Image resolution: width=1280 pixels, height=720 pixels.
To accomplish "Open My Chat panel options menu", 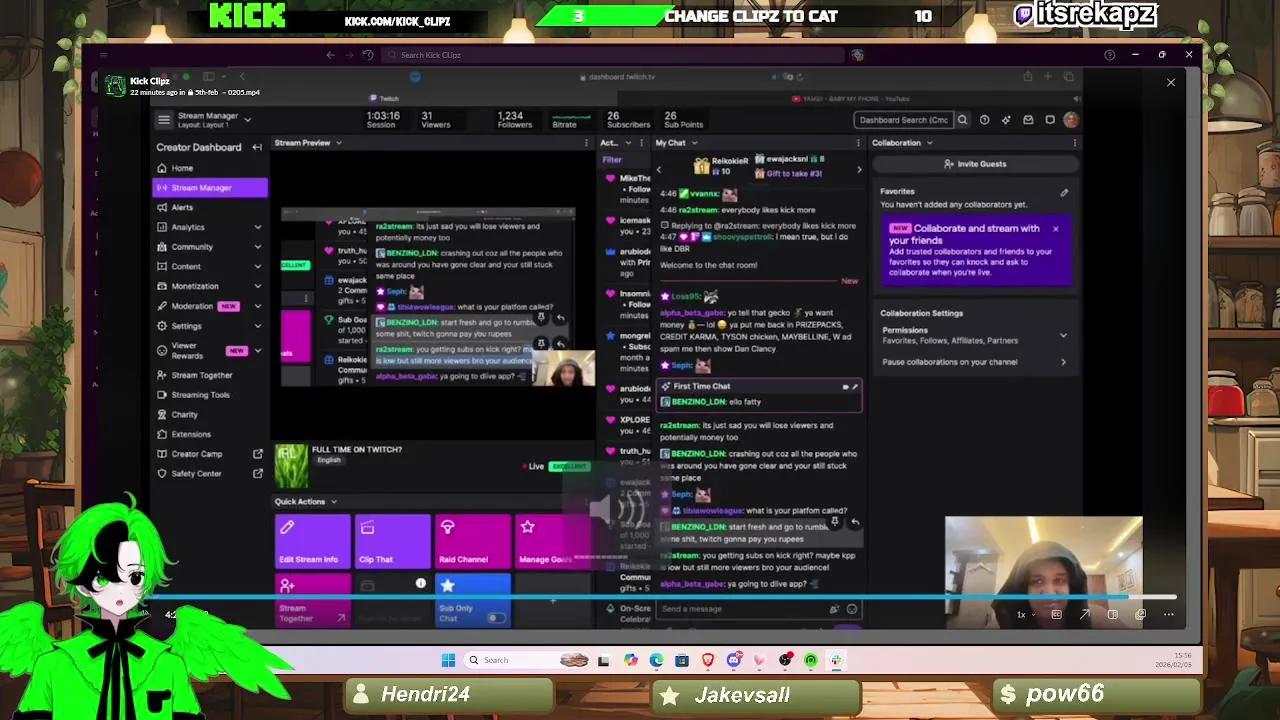I will [858, 143].
